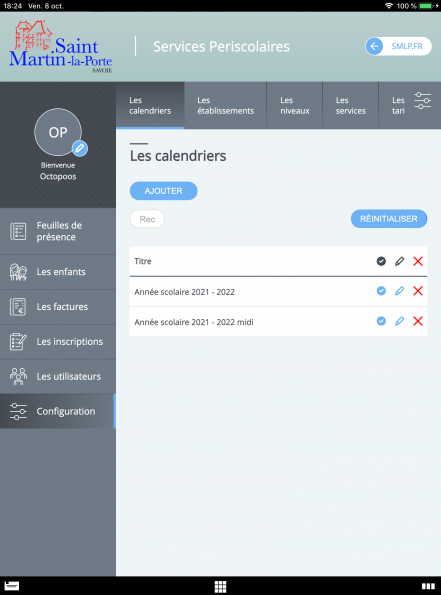
Task: Click the three-blocks icon at bottom right
Action: pos(428,586)
